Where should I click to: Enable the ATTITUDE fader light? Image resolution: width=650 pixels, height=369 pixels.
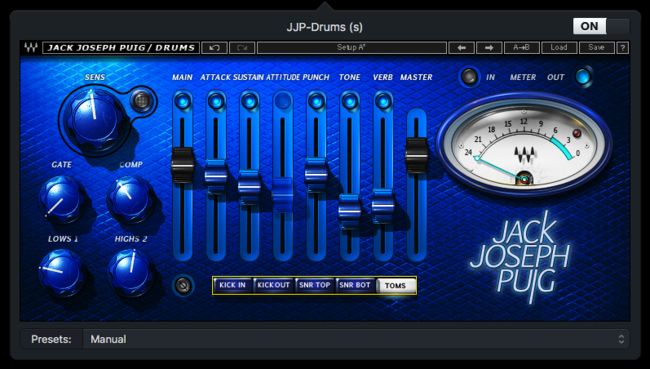[283, 101]
